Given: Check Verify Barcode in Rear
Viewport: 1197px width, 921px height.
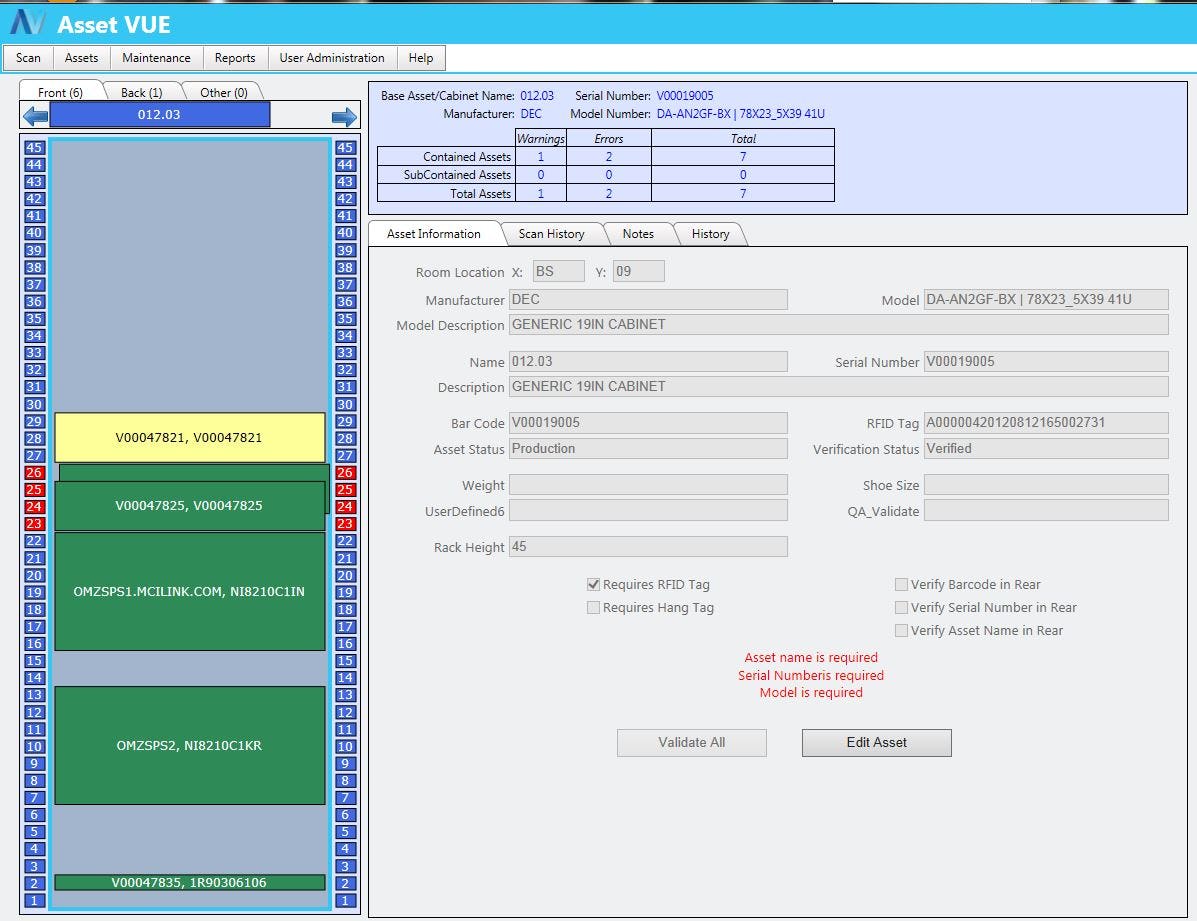Looking at the screenshot, I should 901,584.
